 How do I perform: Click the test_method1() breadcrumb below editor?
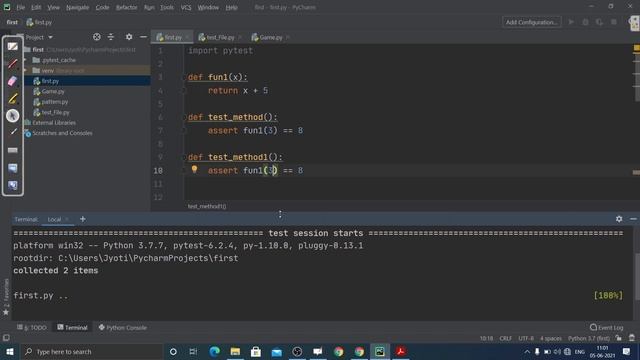tap(207, 206)
